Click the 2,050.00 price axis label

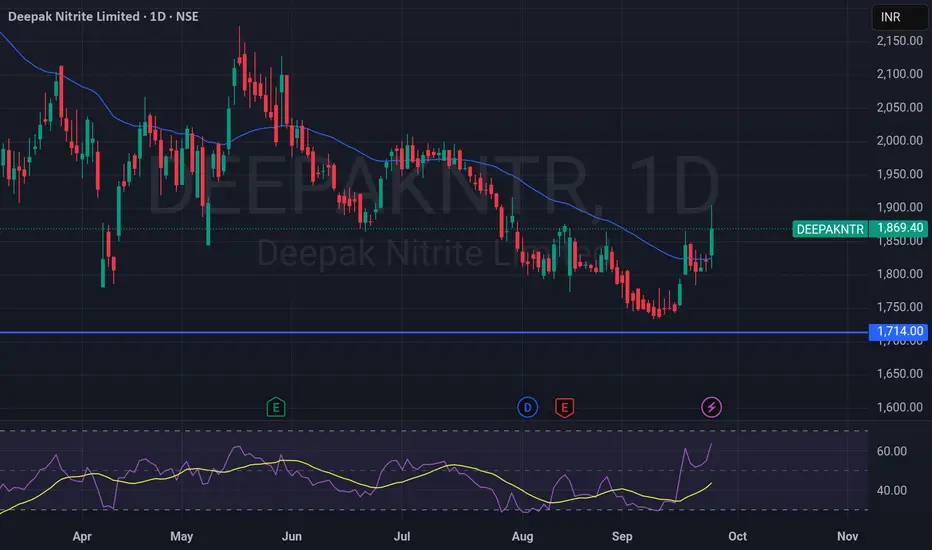[899, 108]
